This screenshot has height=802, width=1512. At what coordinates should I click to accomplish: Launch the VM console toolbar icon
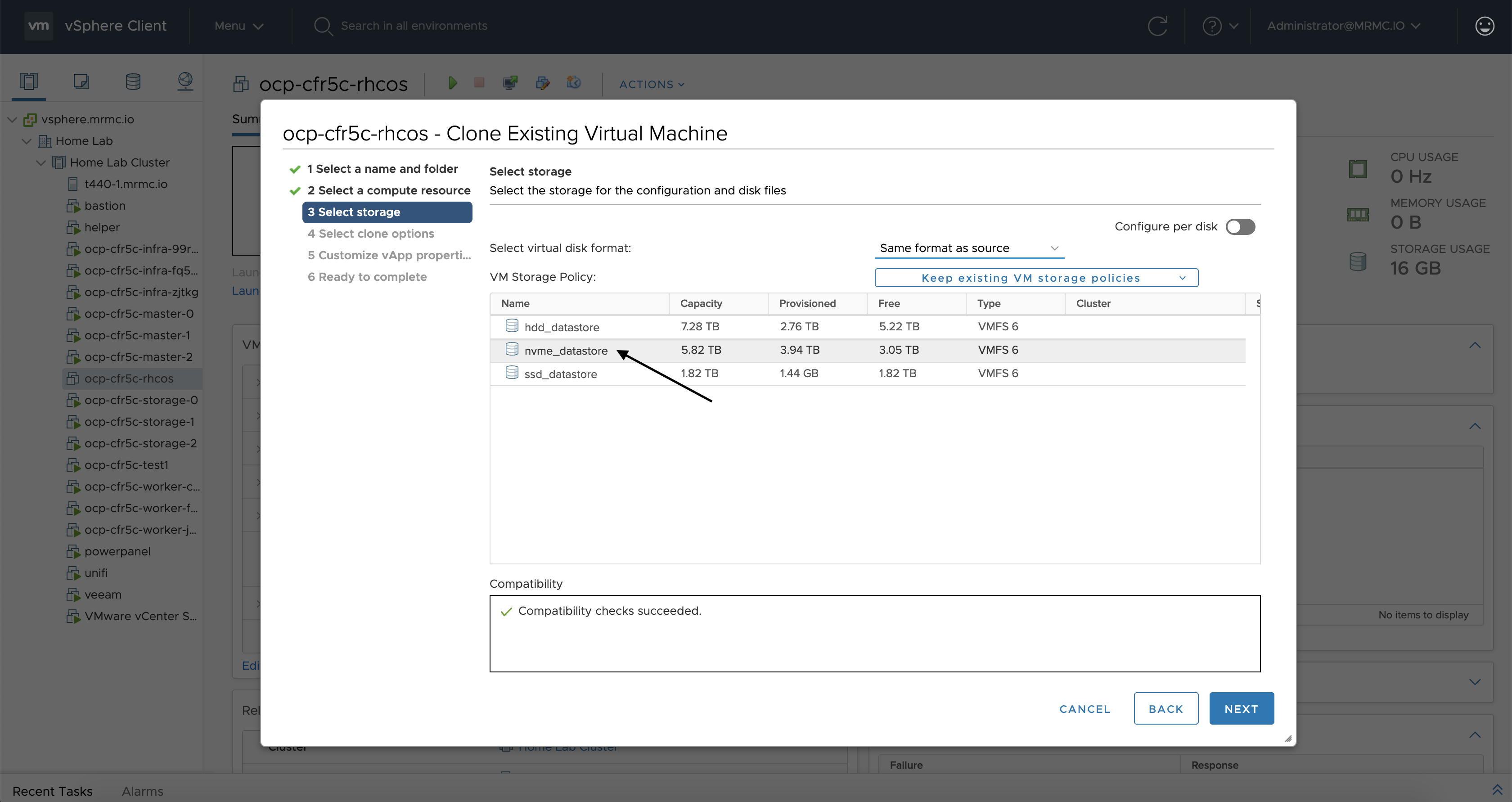point(510,83)
